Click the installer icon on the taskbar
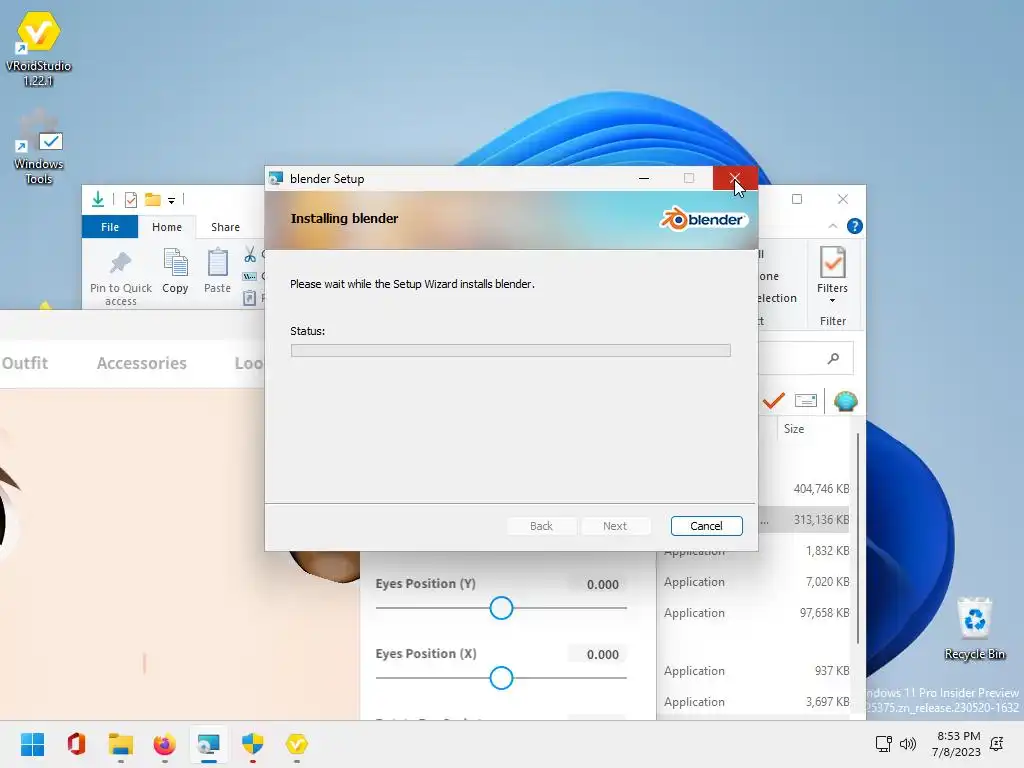The width and height of the screenshot is (1024, 768). (209, 744)
